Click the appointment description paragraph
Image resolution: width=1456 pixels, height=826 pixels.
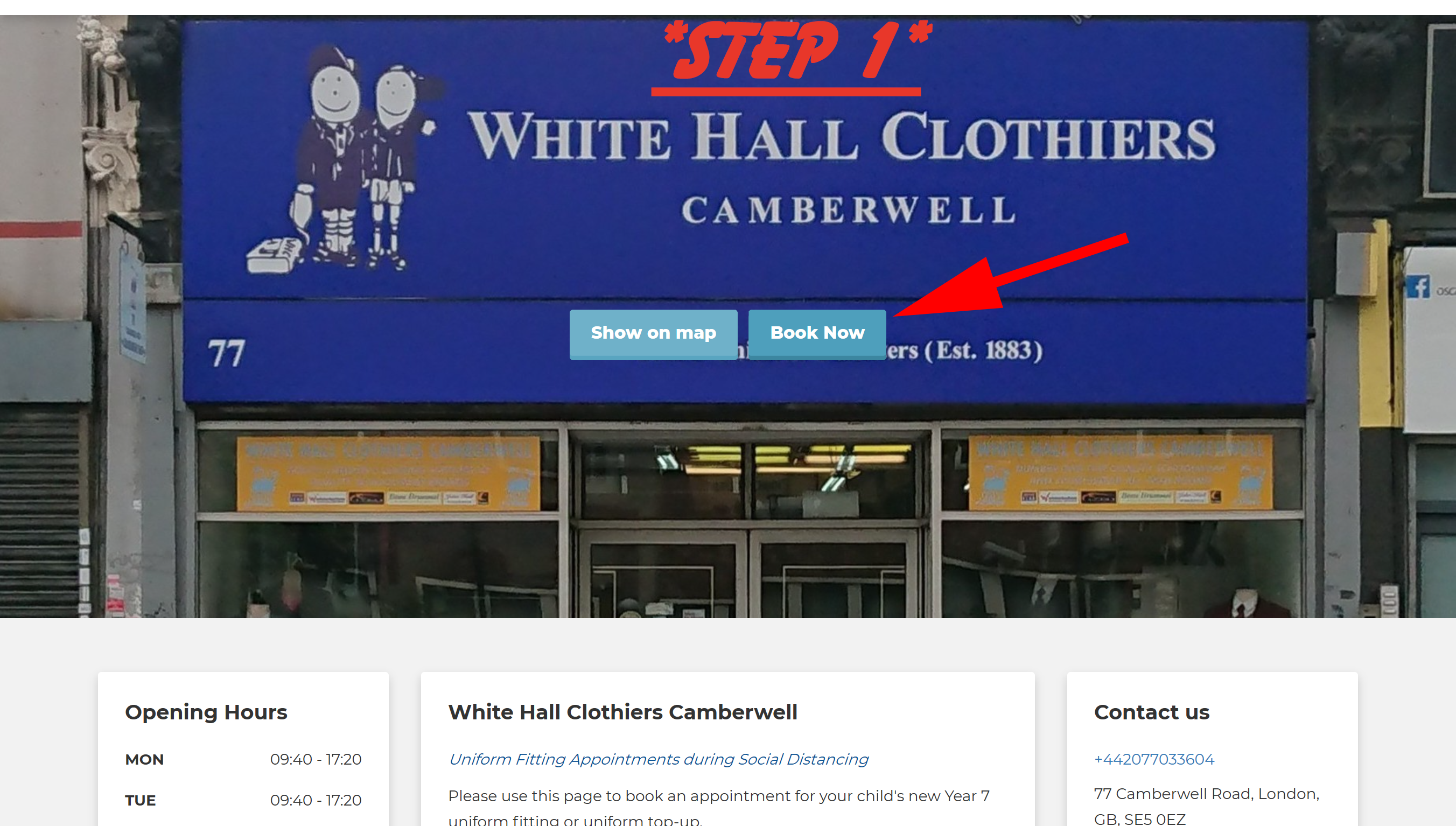(x=719, y=807)
